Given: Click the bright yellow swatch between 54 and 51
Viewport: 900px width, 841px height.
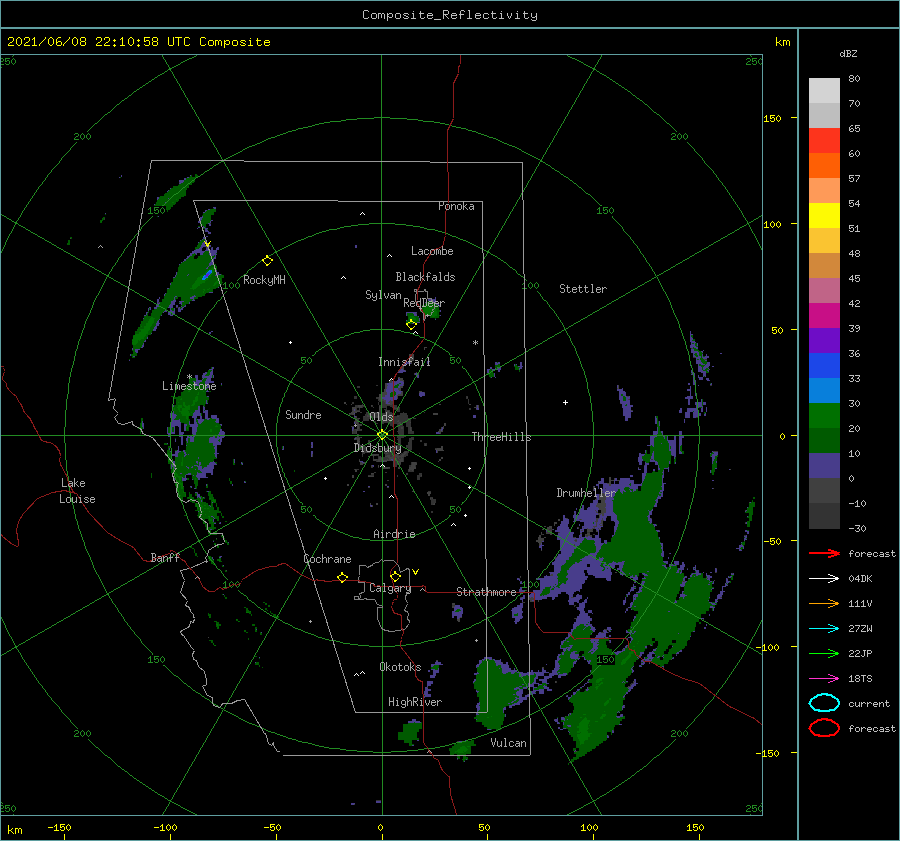Looking at the screenshot, I should [x=824, y=215].
